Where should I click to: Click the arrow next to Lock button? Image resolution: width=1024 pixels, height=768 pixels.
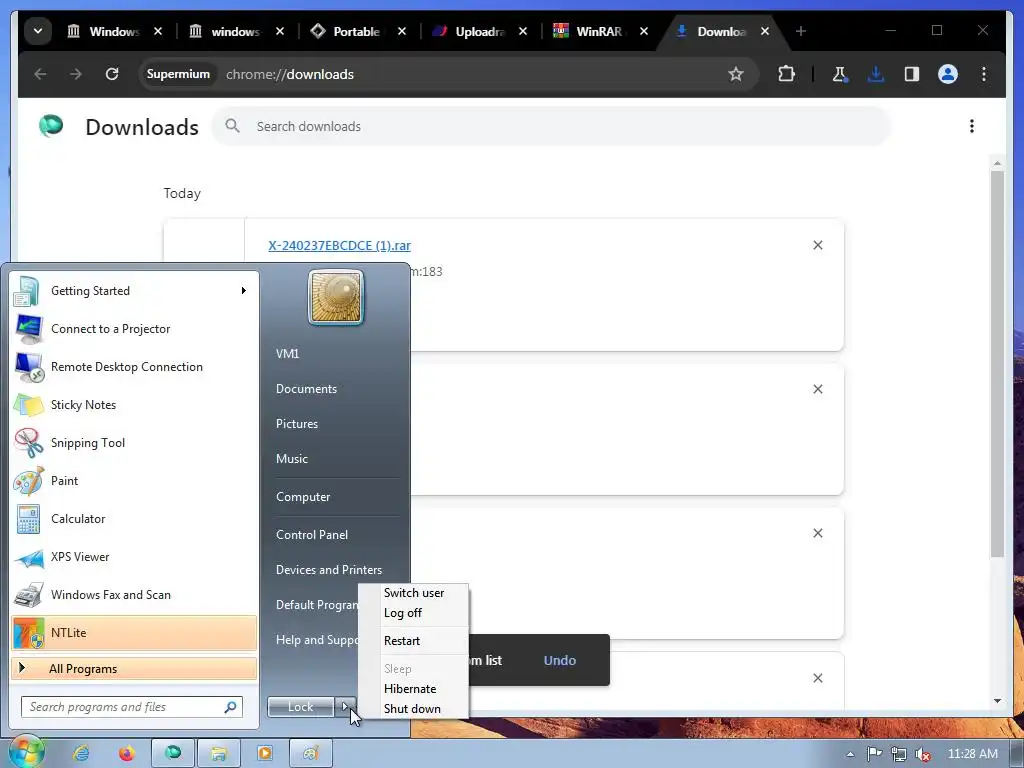345,707
